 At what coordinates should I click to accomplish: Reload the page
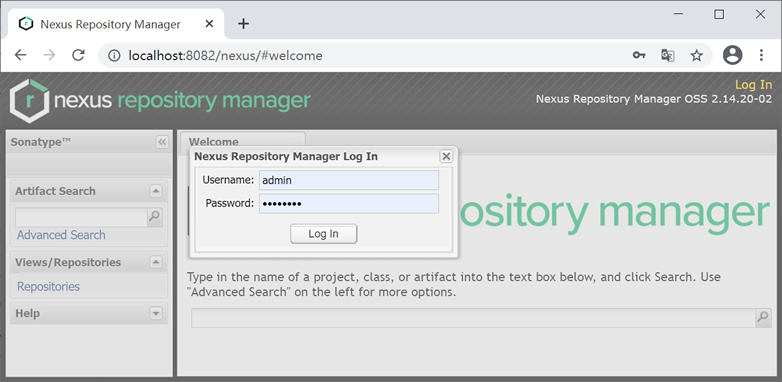pos(78,55)
